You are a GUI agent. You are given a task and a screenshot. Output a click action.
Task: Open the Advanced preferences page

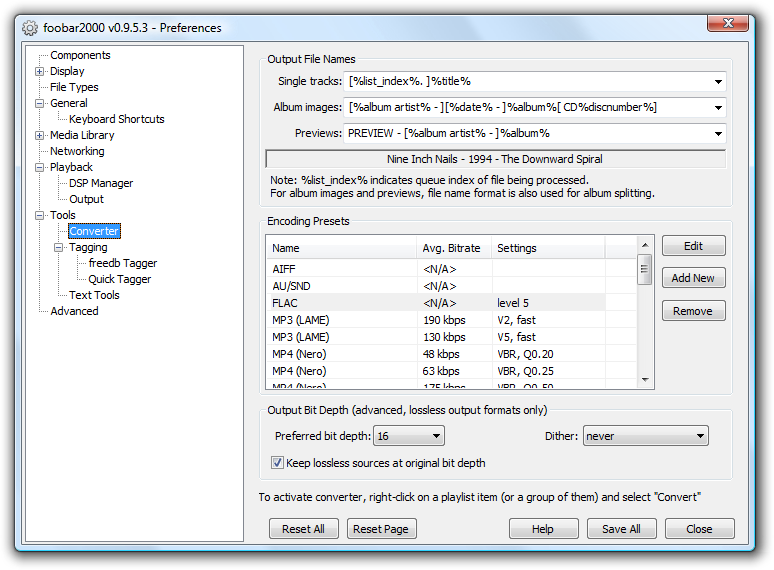click(74, 311)
